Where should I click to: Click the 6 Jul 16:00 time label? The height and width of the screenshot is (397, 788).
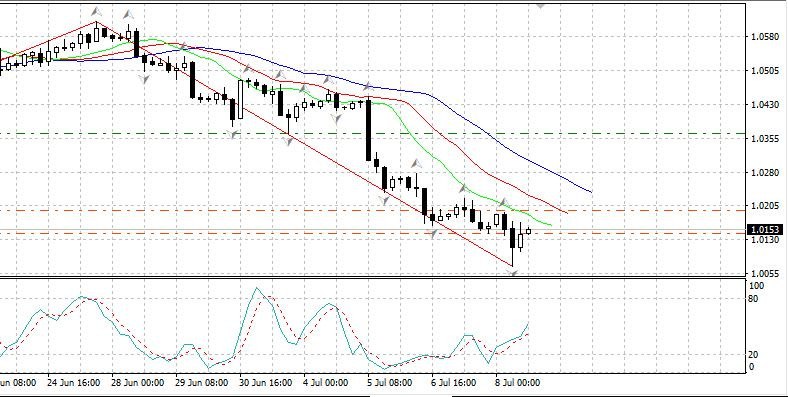(x=454, y=383)
